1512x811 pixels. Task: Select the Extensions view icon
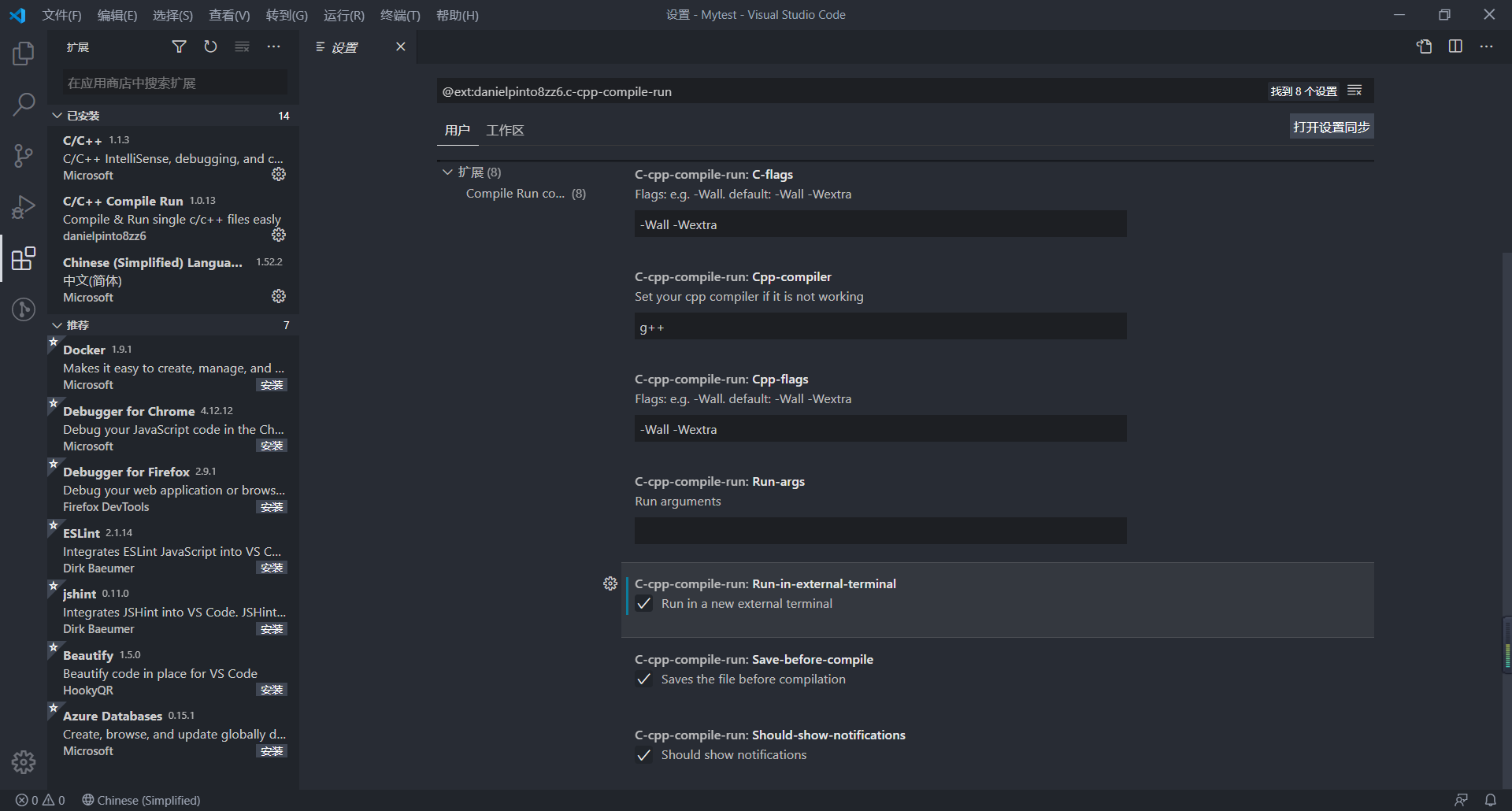pos(24,258)
